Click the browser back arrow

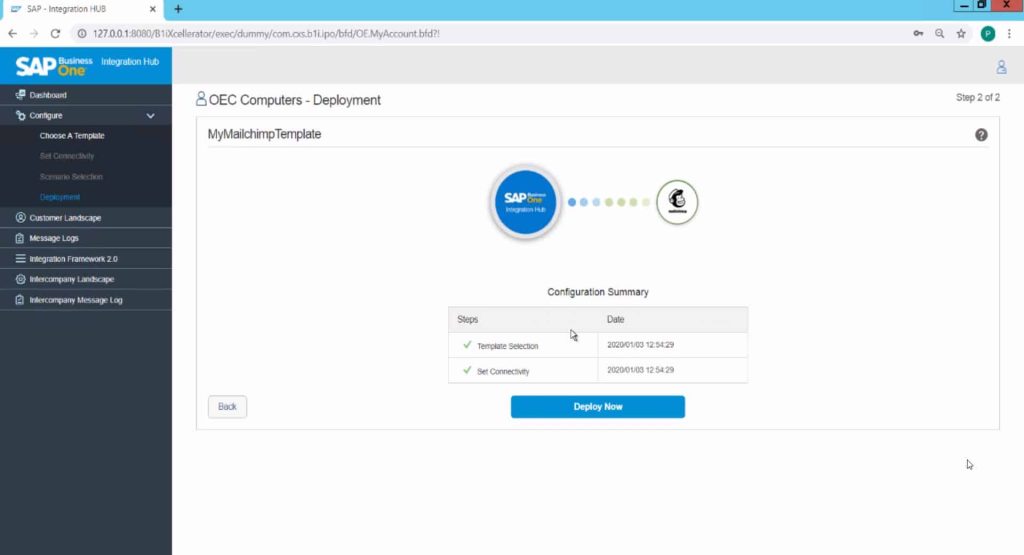point(12,33)
